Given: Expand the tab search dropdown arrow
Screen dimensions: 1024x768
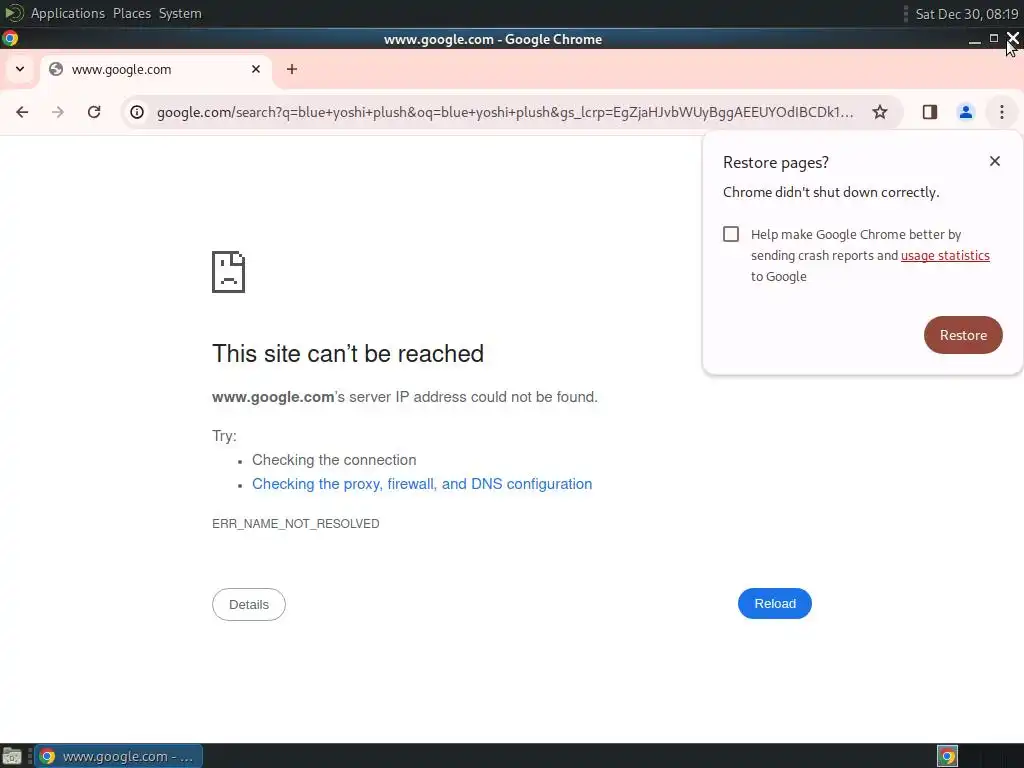Looking at the screenshot, I should (x=20, y=69).
